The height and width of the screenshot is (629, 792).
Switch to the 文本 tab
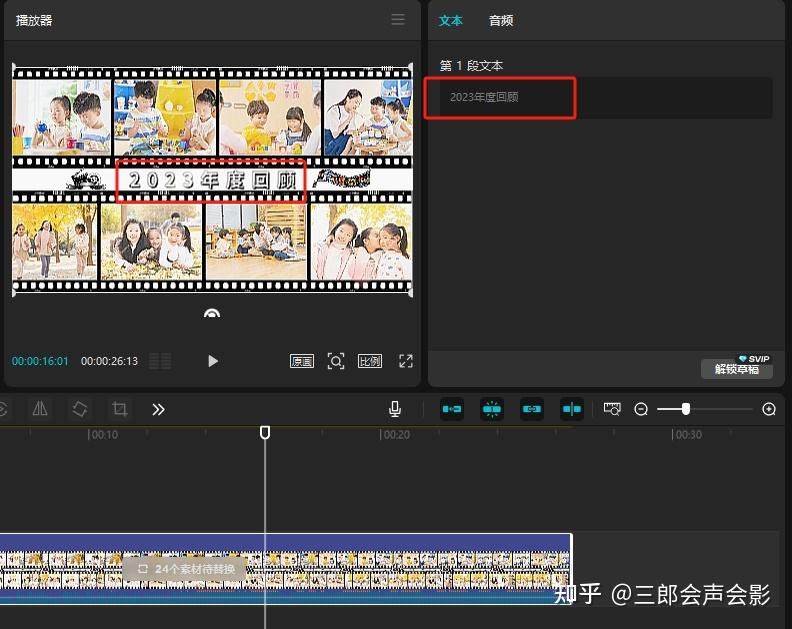(x=451, y=21)
